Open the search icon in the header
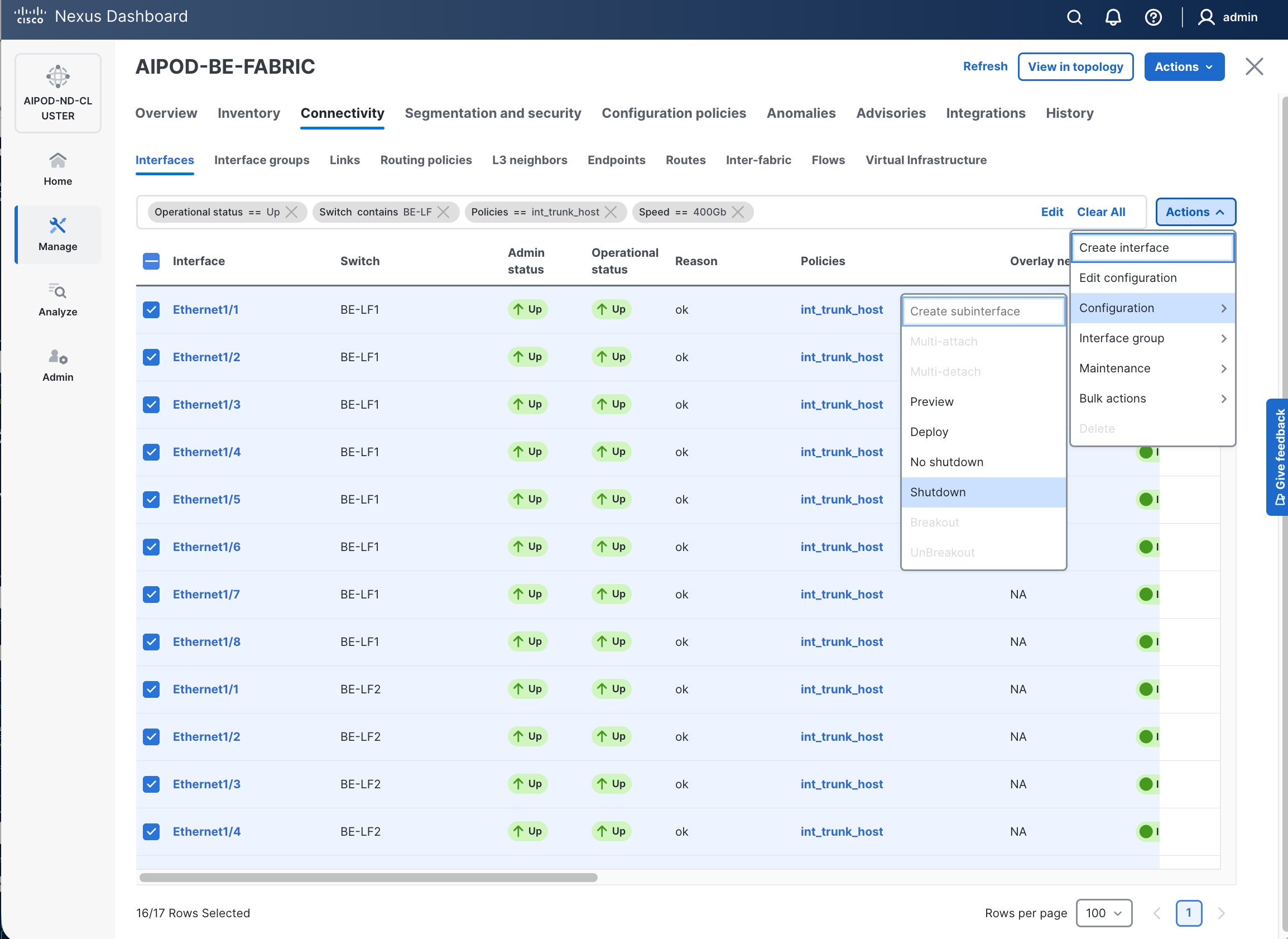This screenshot has width=1288, height=939. coord(1075,17)
